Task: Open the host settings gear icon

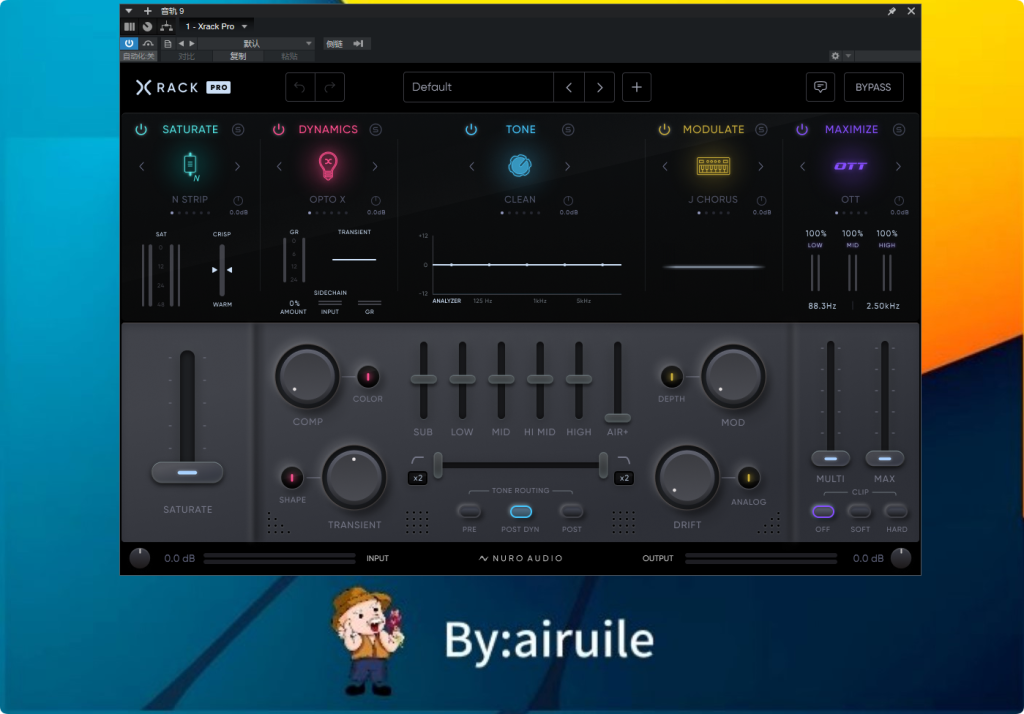Action: click(835, 56)
